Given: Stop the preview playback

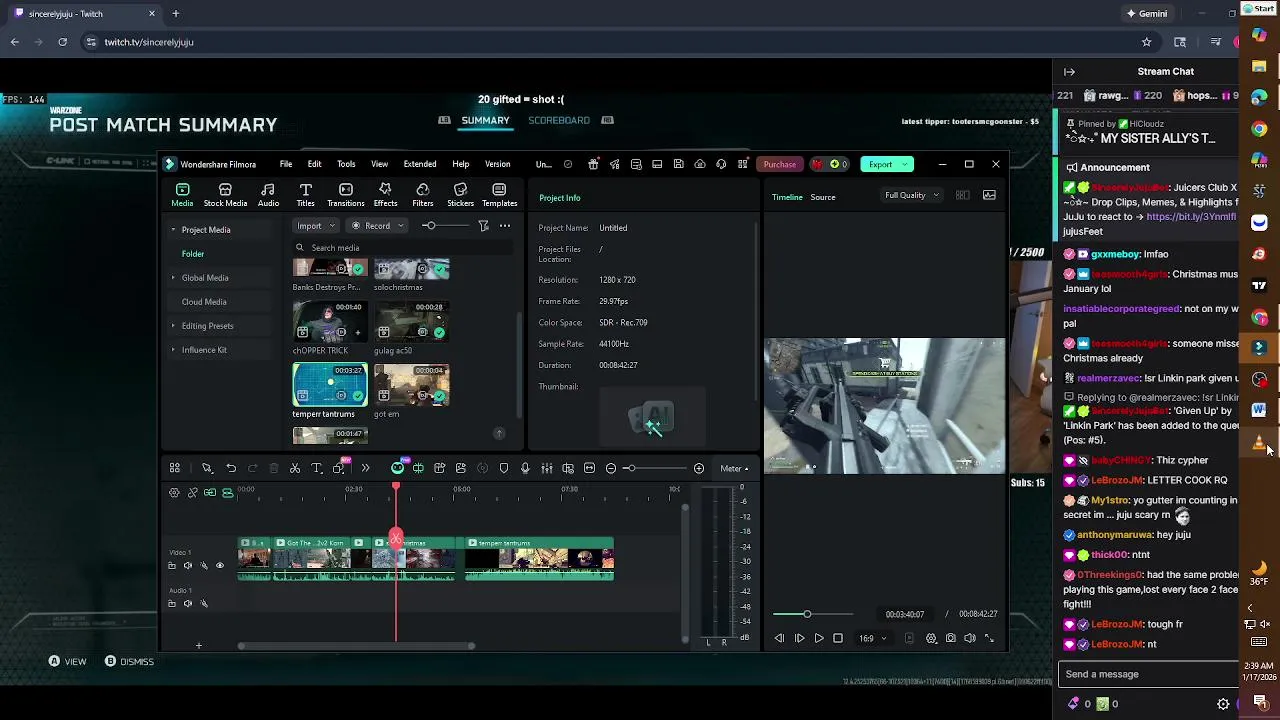Looking at the screenshot, I should [838, 638].
